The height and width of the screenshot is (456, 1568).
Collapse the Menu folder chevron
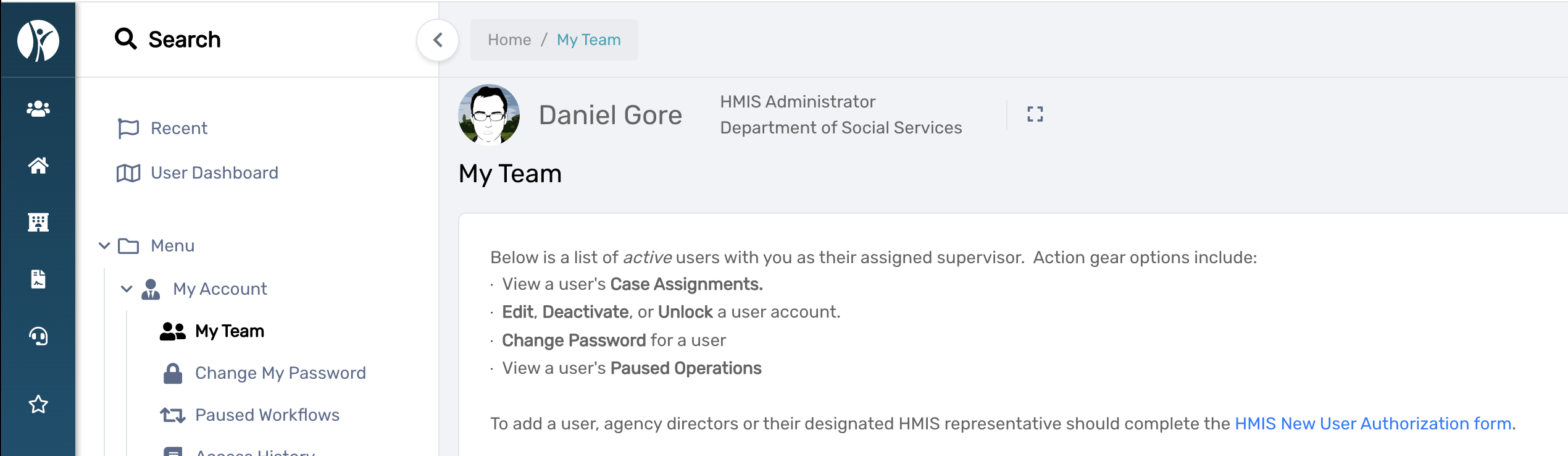point(104,246)
